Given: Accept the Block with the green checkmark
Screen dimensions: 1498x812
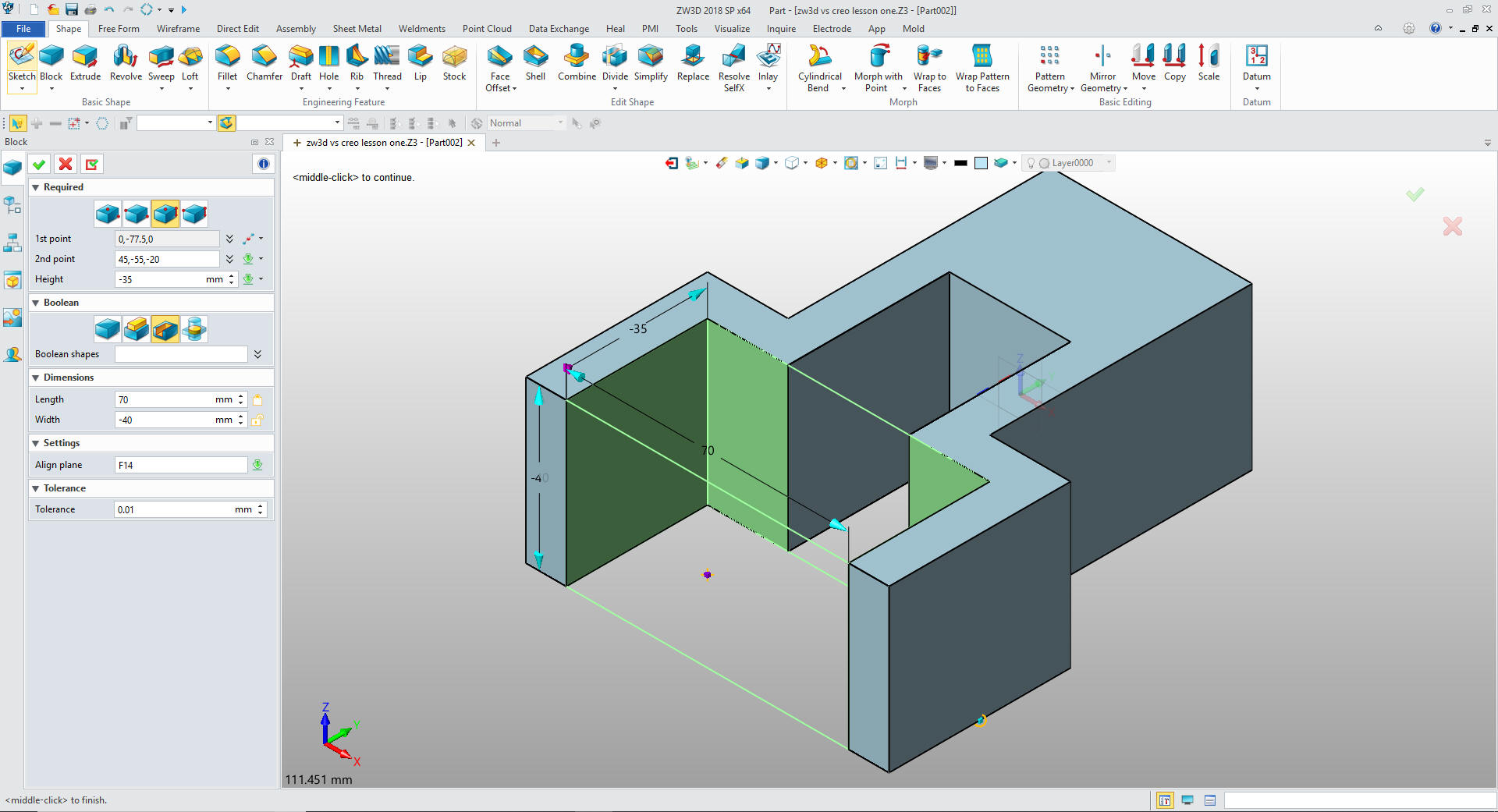Looking at the screenshot, I should [x=39, y=164].
